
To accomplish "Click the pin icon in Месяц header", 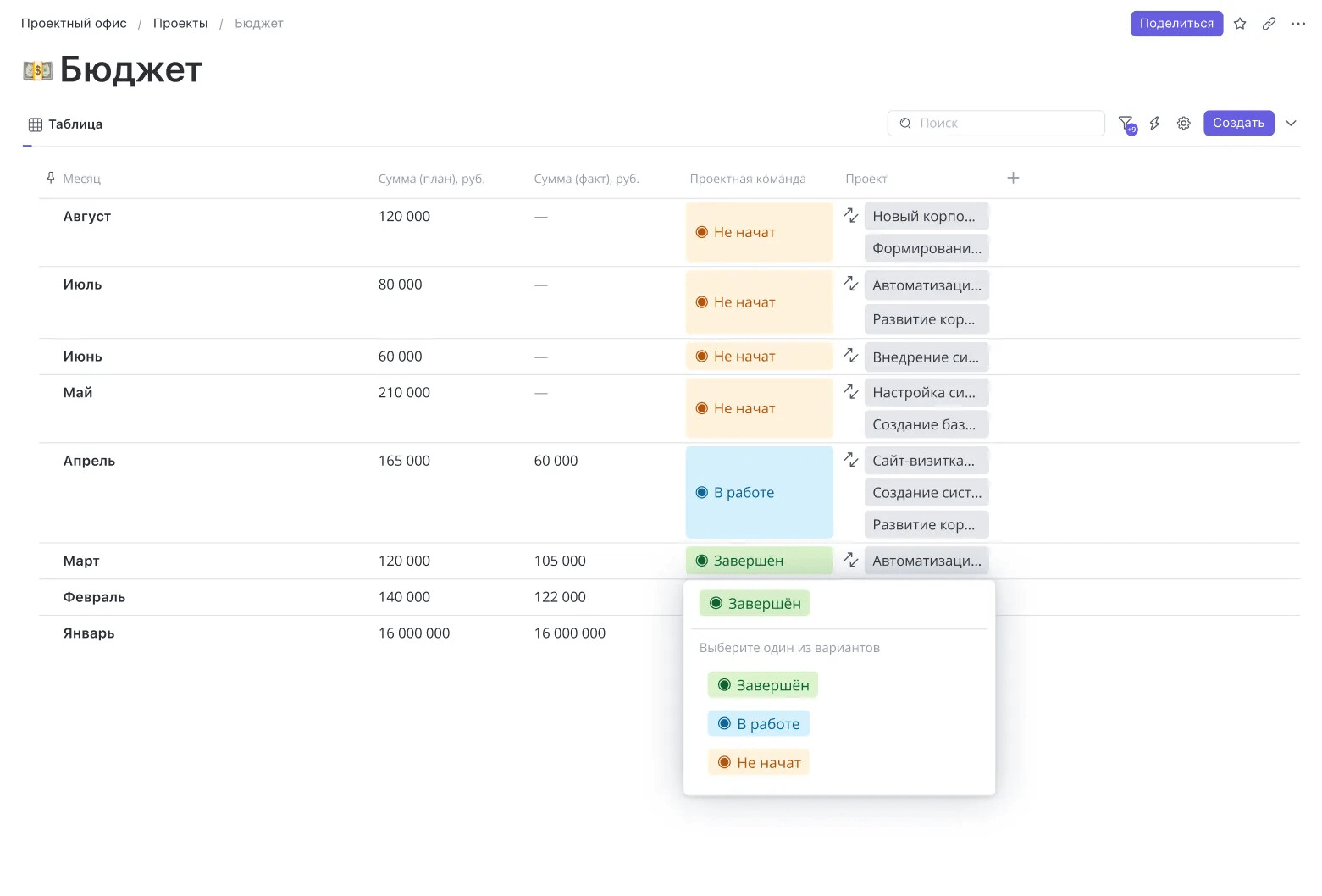I will (51, 178).
